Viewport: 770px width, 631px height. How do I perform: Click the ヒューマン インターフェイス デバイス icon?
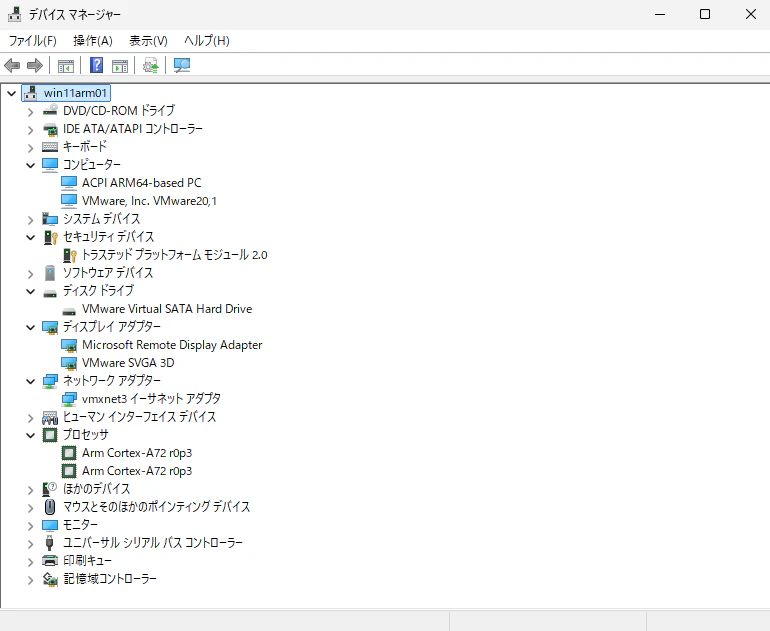click(x=50, y=417)
